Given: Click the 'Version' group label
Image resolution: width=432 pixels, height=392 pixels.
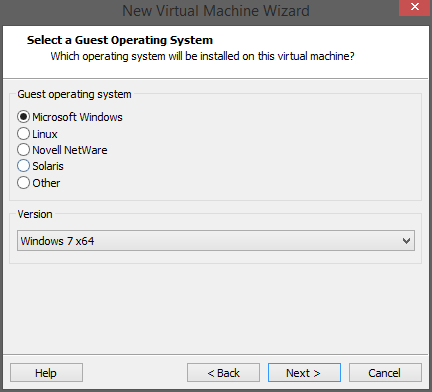Looking at the screenshot, I should pyautogui.click(x=35, y=214).
